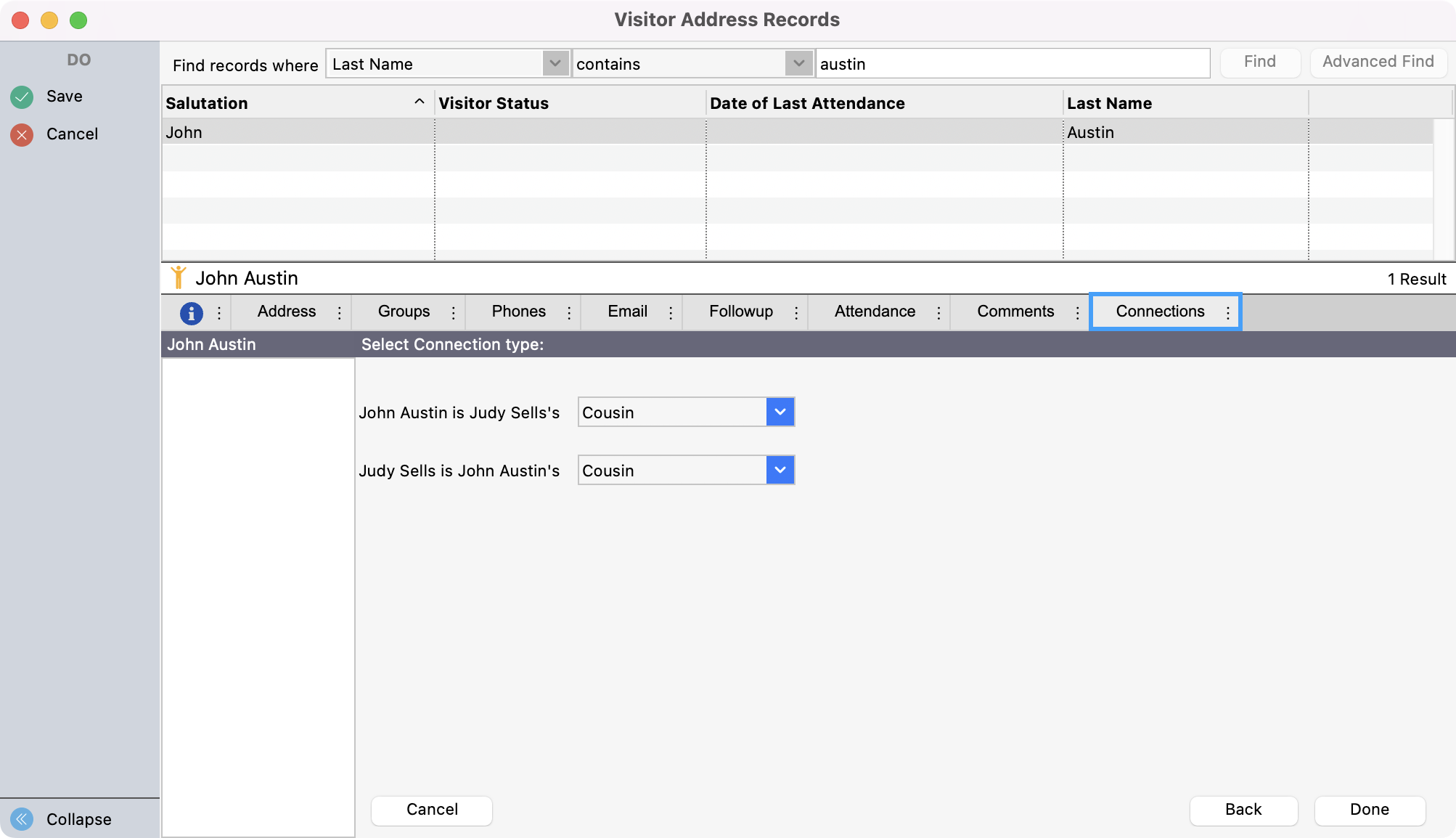Viewport: 1456px width, 838px height.
Task: Click the Save checkmark icon
Action: pos(22,96)
